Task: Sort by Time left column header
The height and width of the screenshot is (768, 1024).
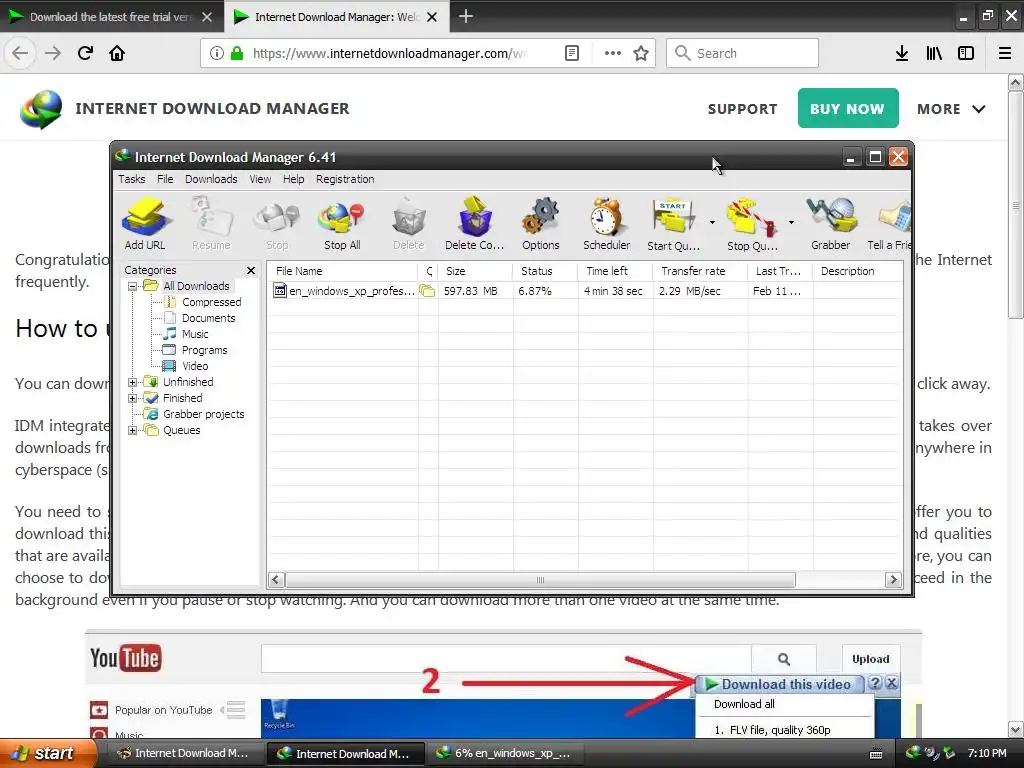Action: coord(615,271)
